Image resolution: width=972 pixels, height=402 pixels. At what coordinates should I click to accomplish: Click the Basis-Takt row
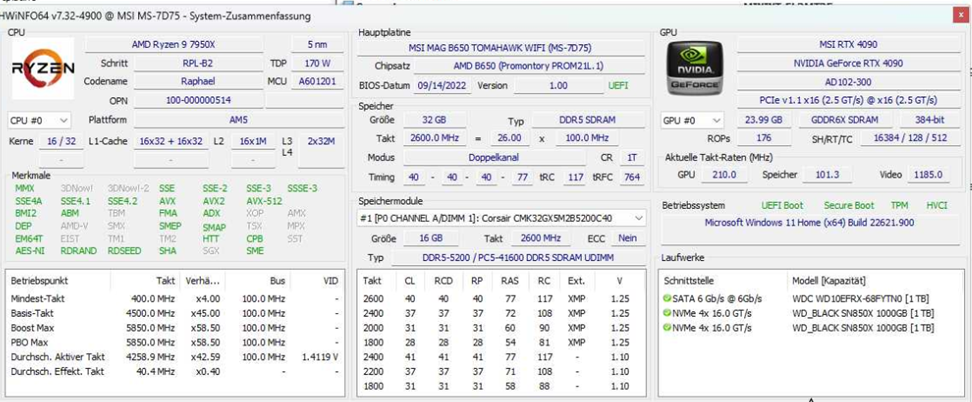(x=174, y=313)
